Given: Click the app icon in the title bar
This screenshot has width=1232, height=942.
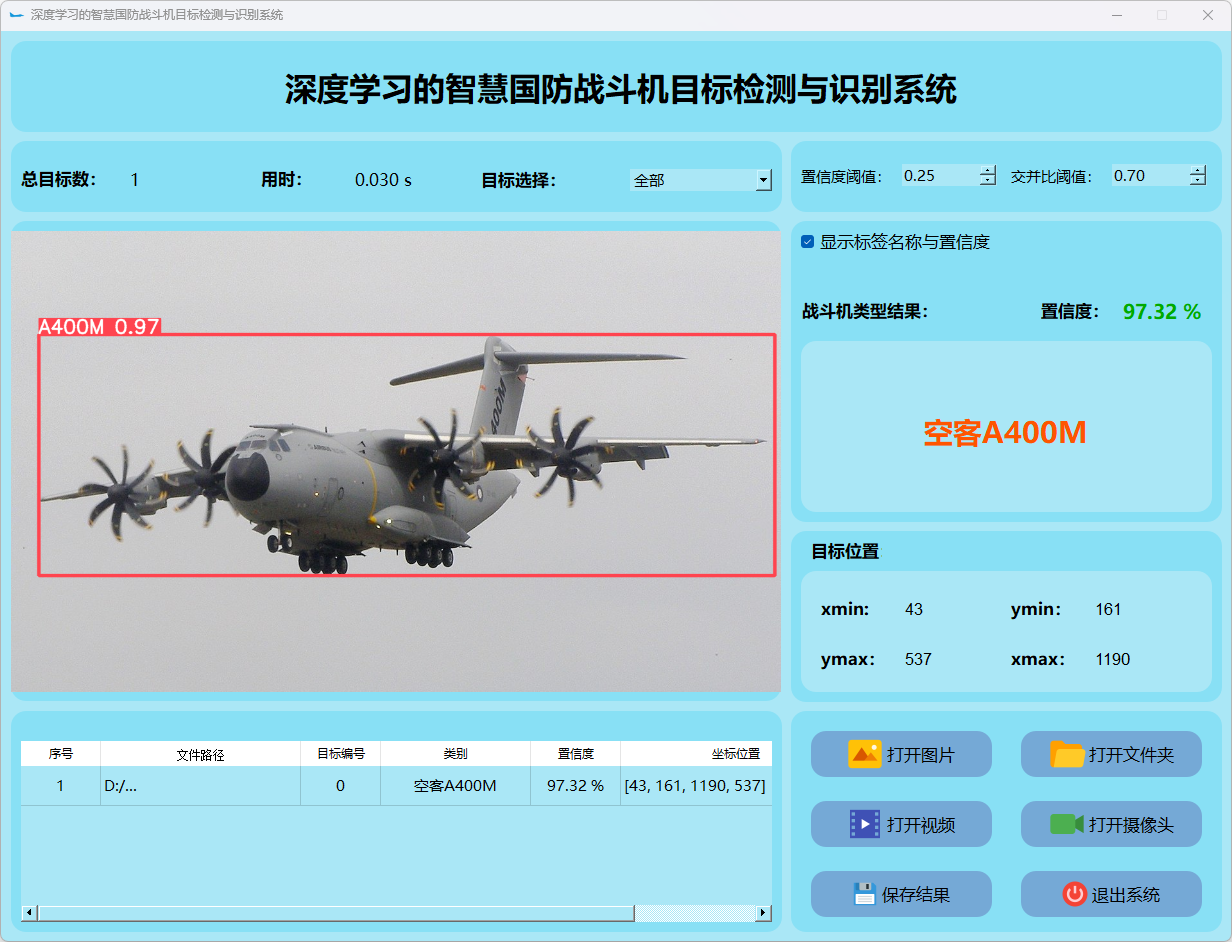Looking at the screenshot, I should point(16,15).
